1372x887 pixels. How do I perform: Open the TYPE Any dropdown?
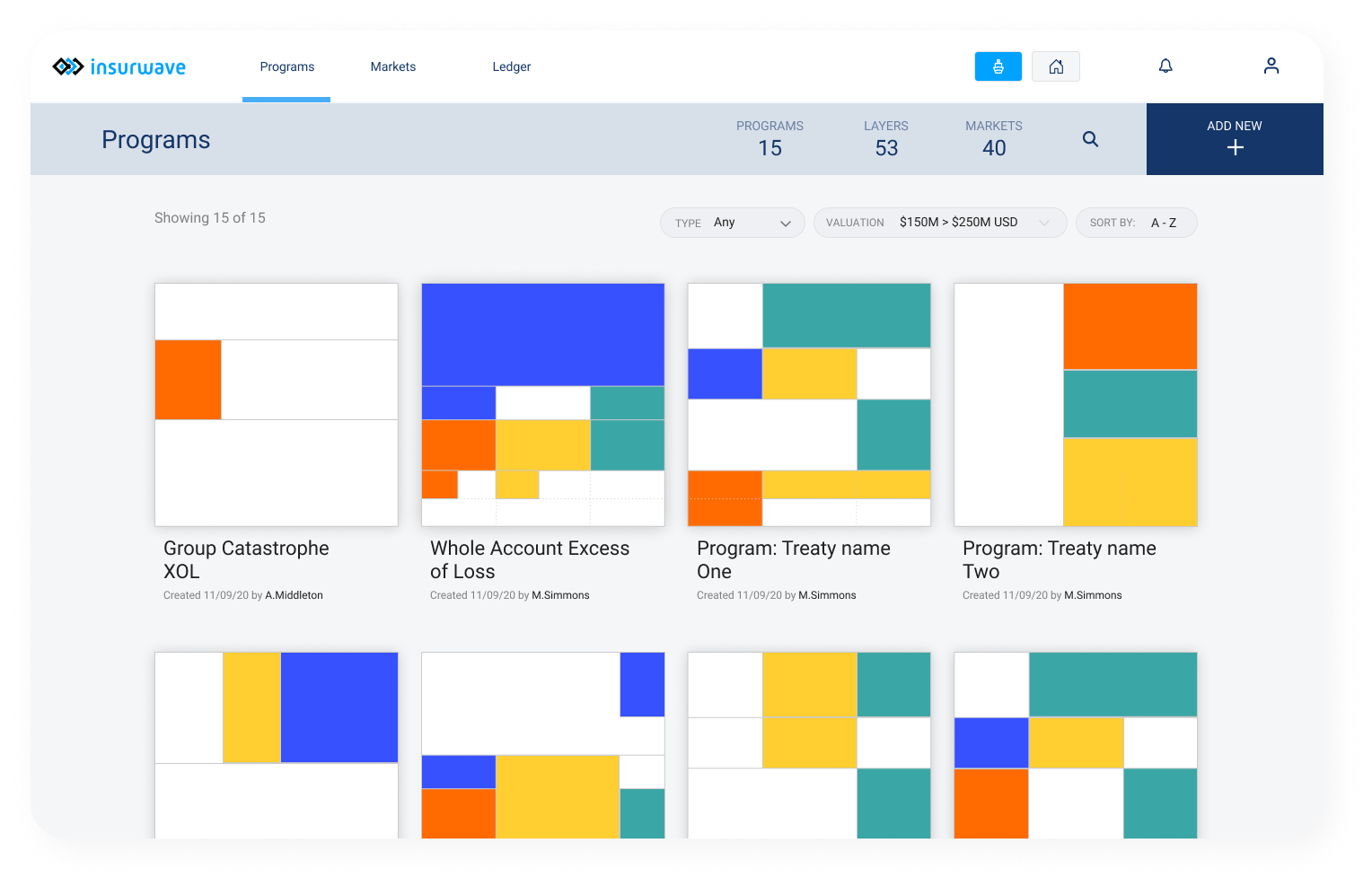coord(733,223)
